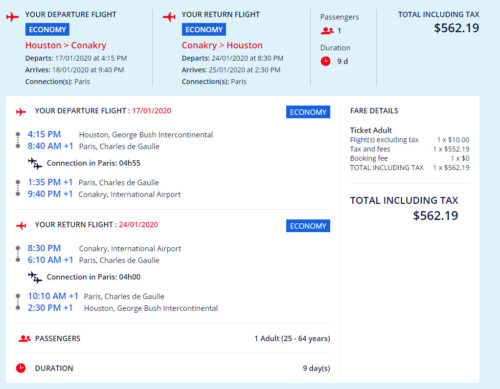This screenshot has height=389, width=500.
Task: Click the red clock icon in the DURATION row
Action: click(x=21, y=368)
